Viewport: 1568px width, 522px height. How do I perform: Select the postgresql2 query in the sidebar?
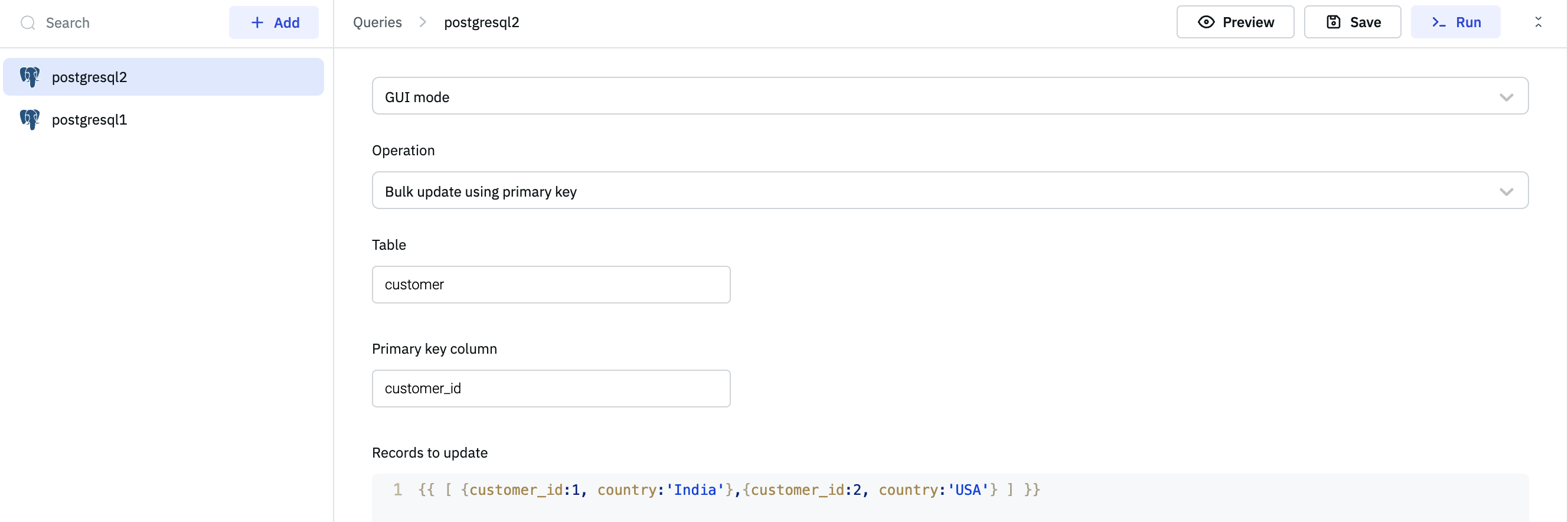click(90, 77)
